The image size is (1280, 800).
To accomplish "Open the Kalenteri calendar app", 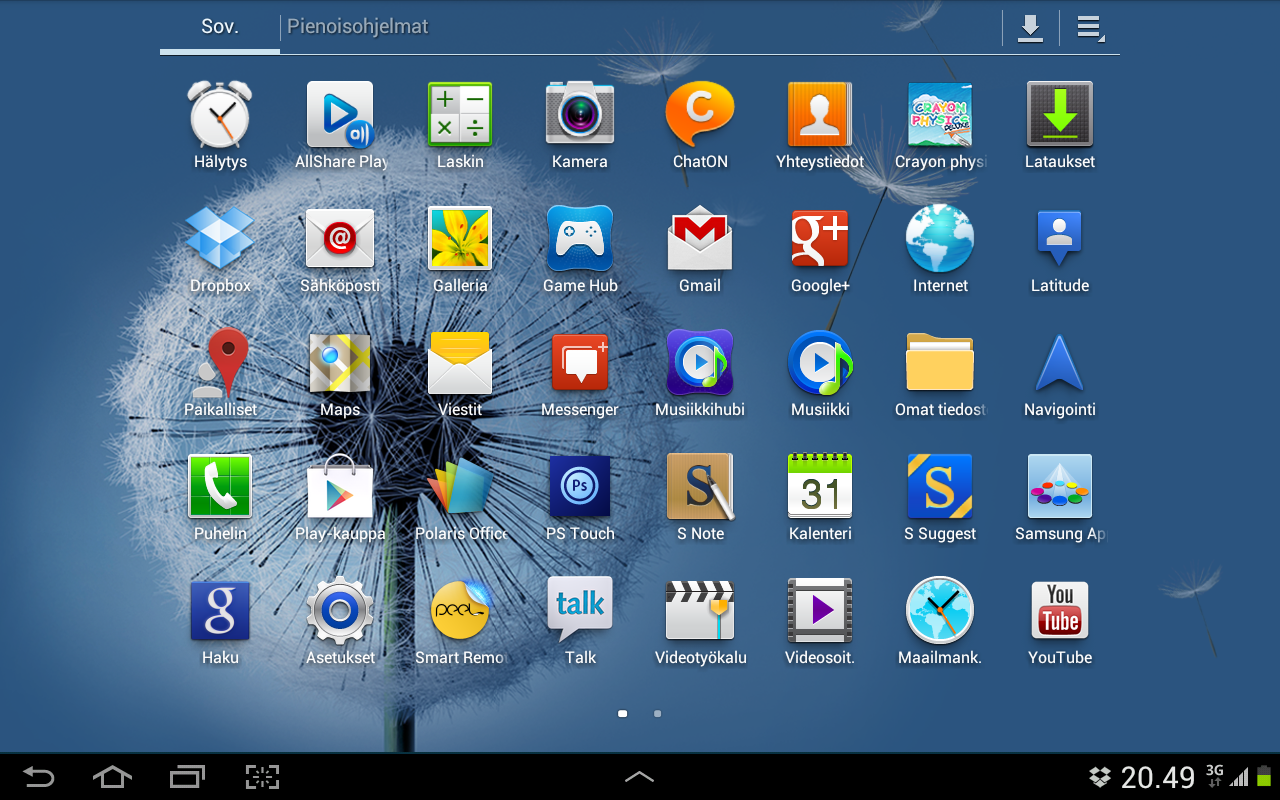I will tap(820, 498).
